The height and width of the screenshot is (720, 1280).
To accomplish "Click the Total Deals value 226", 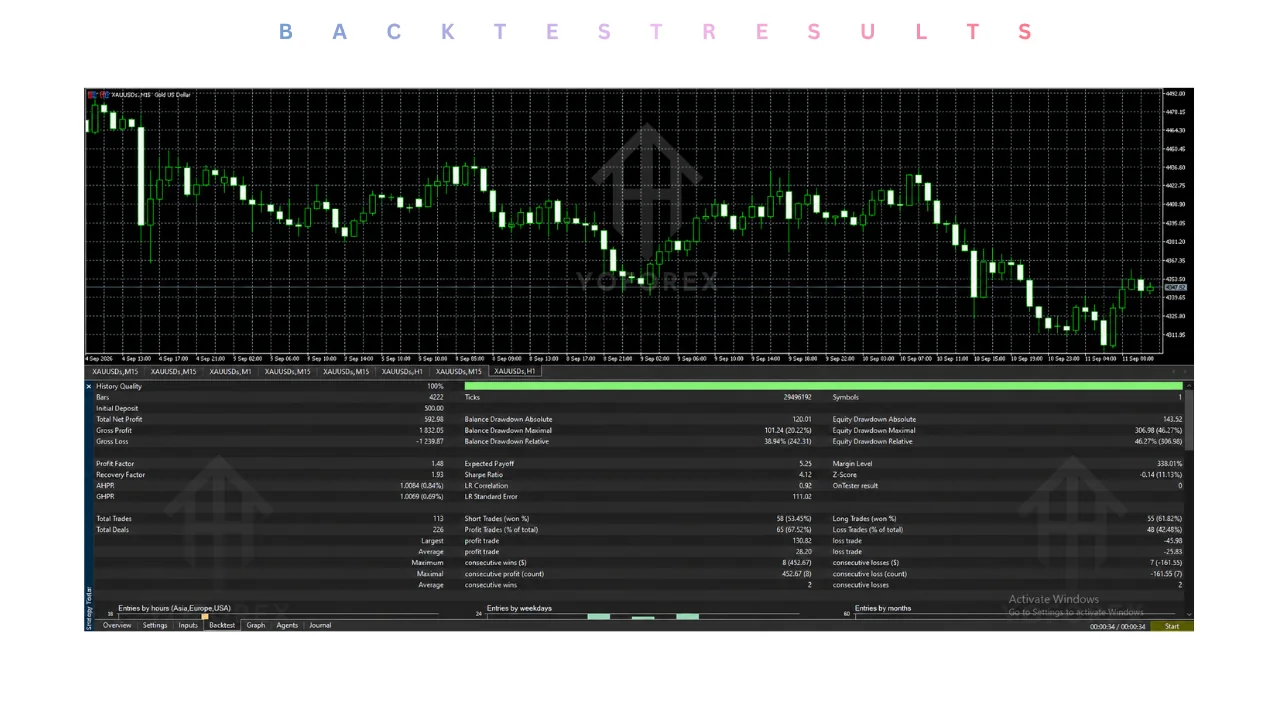I will (x=438, y=530).
